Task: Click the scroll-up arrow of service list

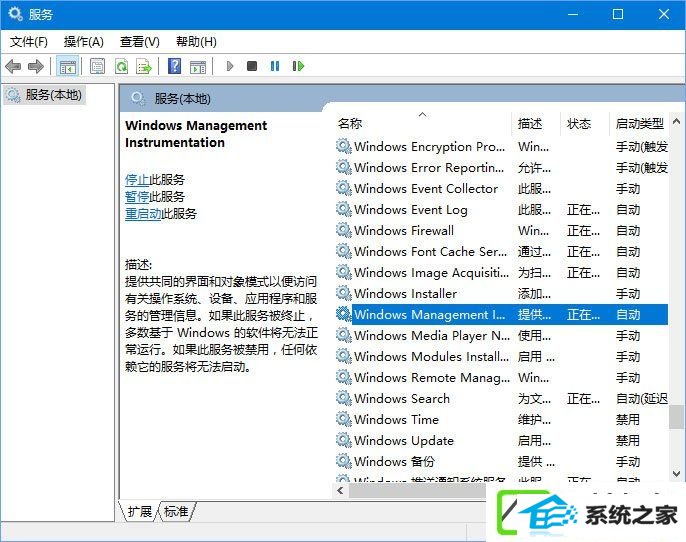Action: (x=676, y=121)
